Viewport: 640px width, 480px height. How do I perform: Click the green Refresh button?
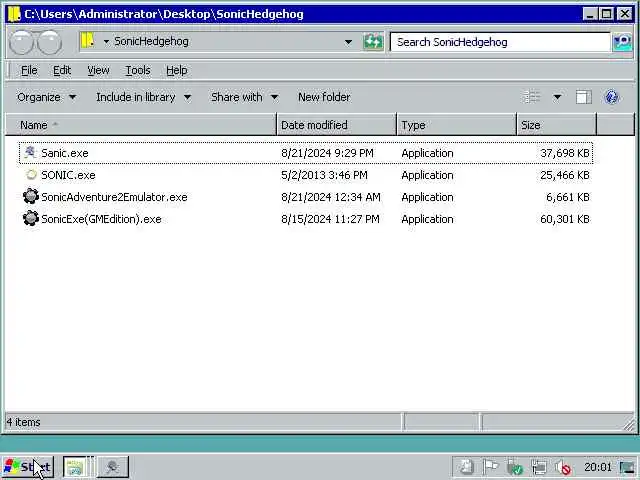(373, 42)
